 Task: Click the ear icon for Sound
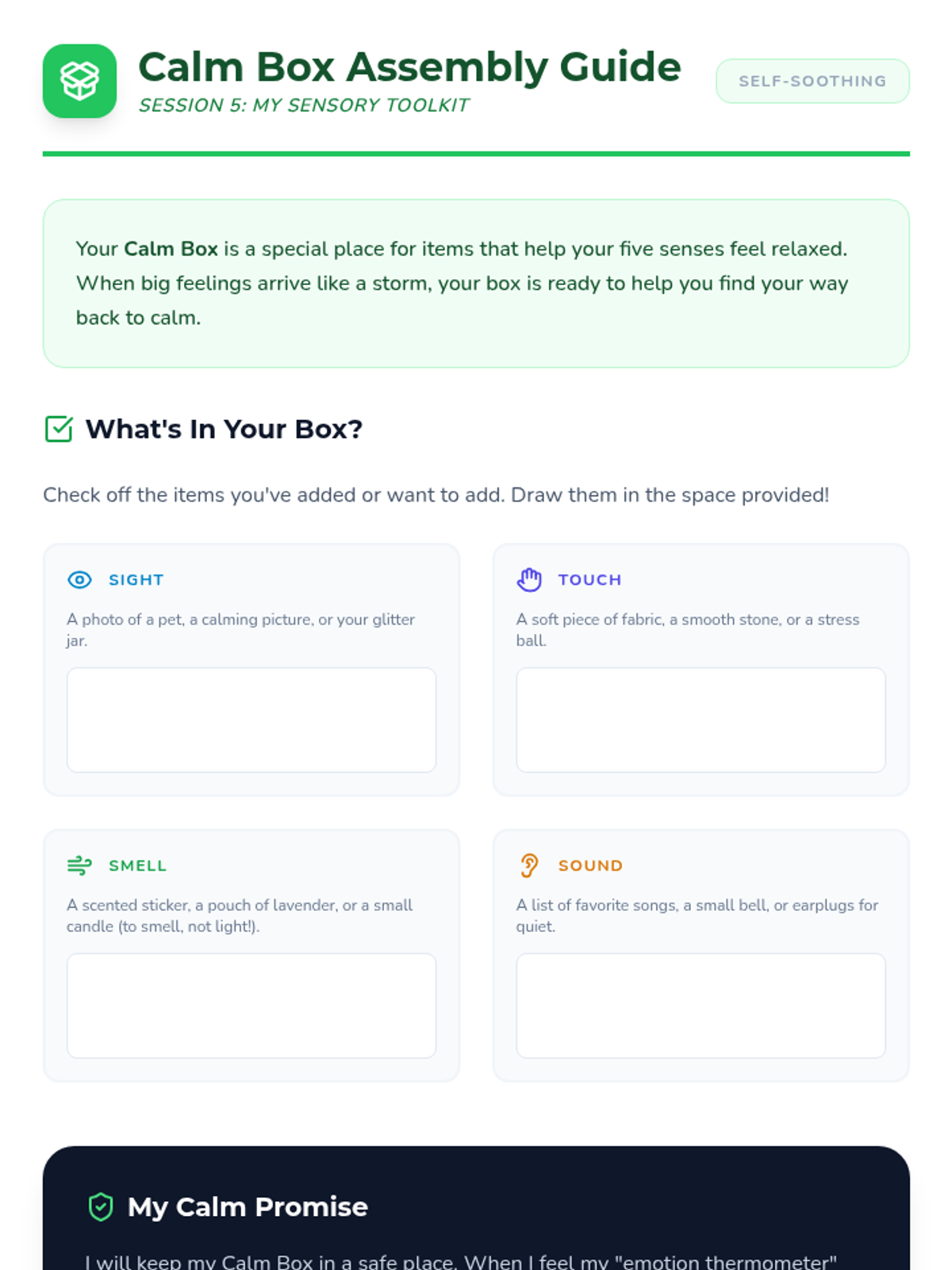pos(529,866)
